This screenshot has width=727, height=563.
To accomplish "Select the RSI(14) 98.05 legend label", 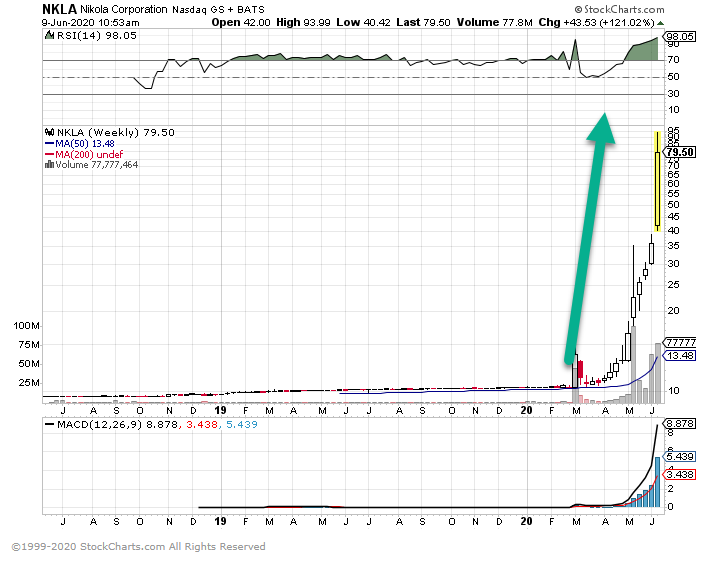I will (x=96, y=35).
